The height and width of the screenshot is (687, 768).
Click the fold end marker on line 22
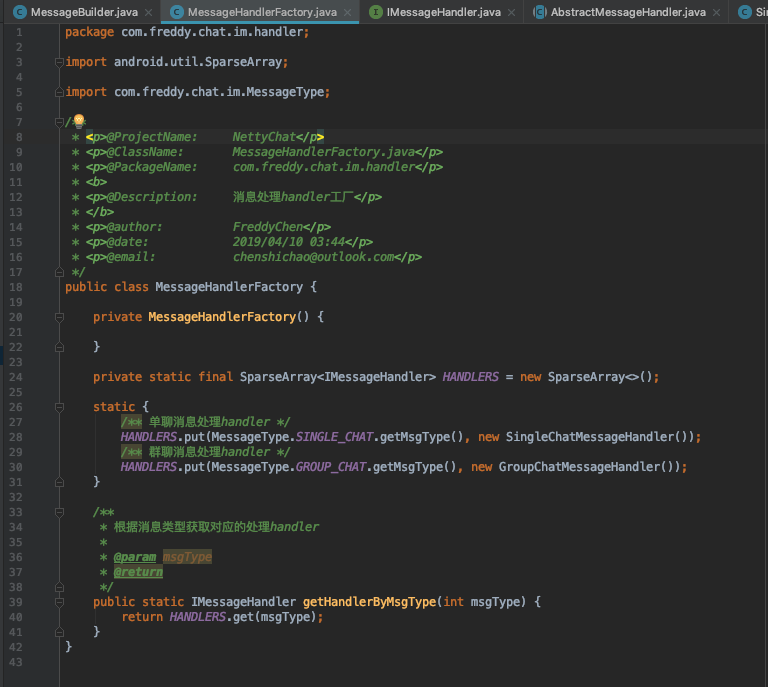tap(59, 347)
